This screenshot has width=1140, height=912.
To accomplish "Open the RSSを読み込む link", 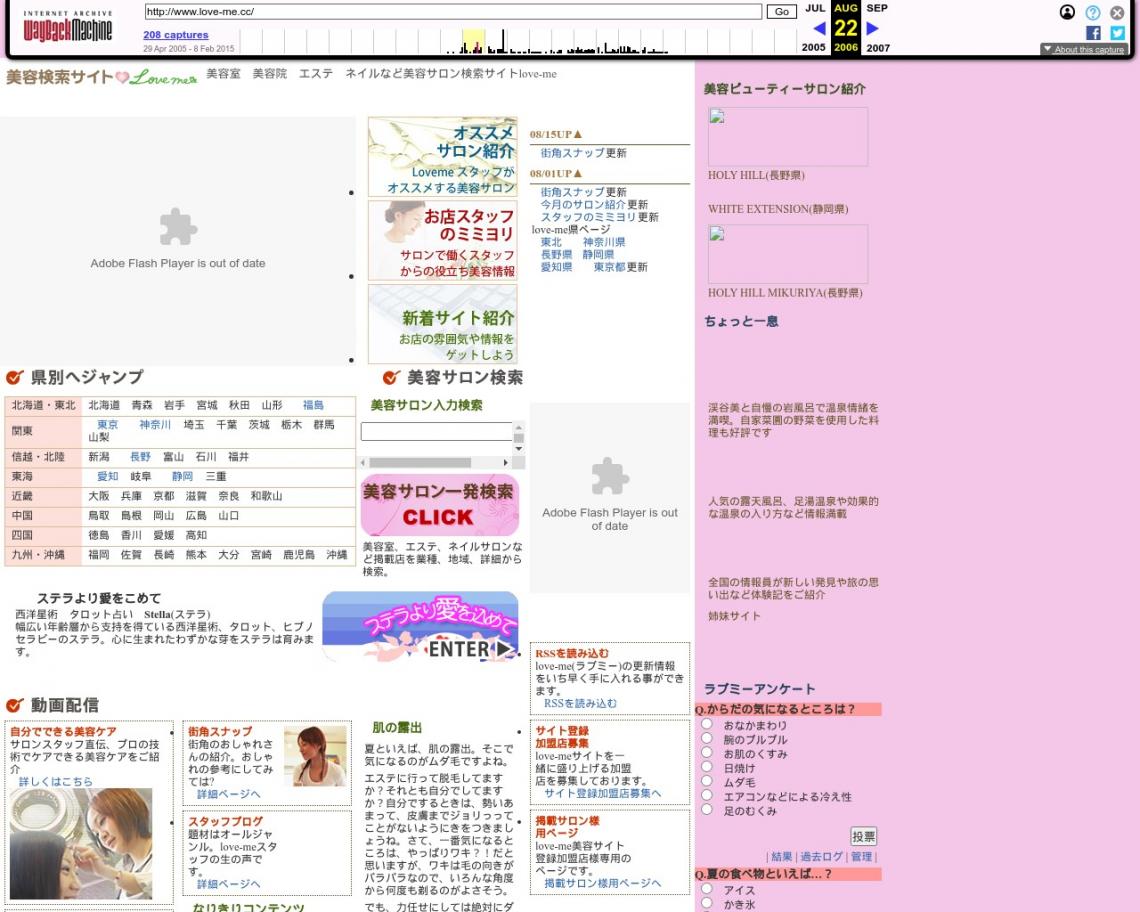I will click(580, 703).
